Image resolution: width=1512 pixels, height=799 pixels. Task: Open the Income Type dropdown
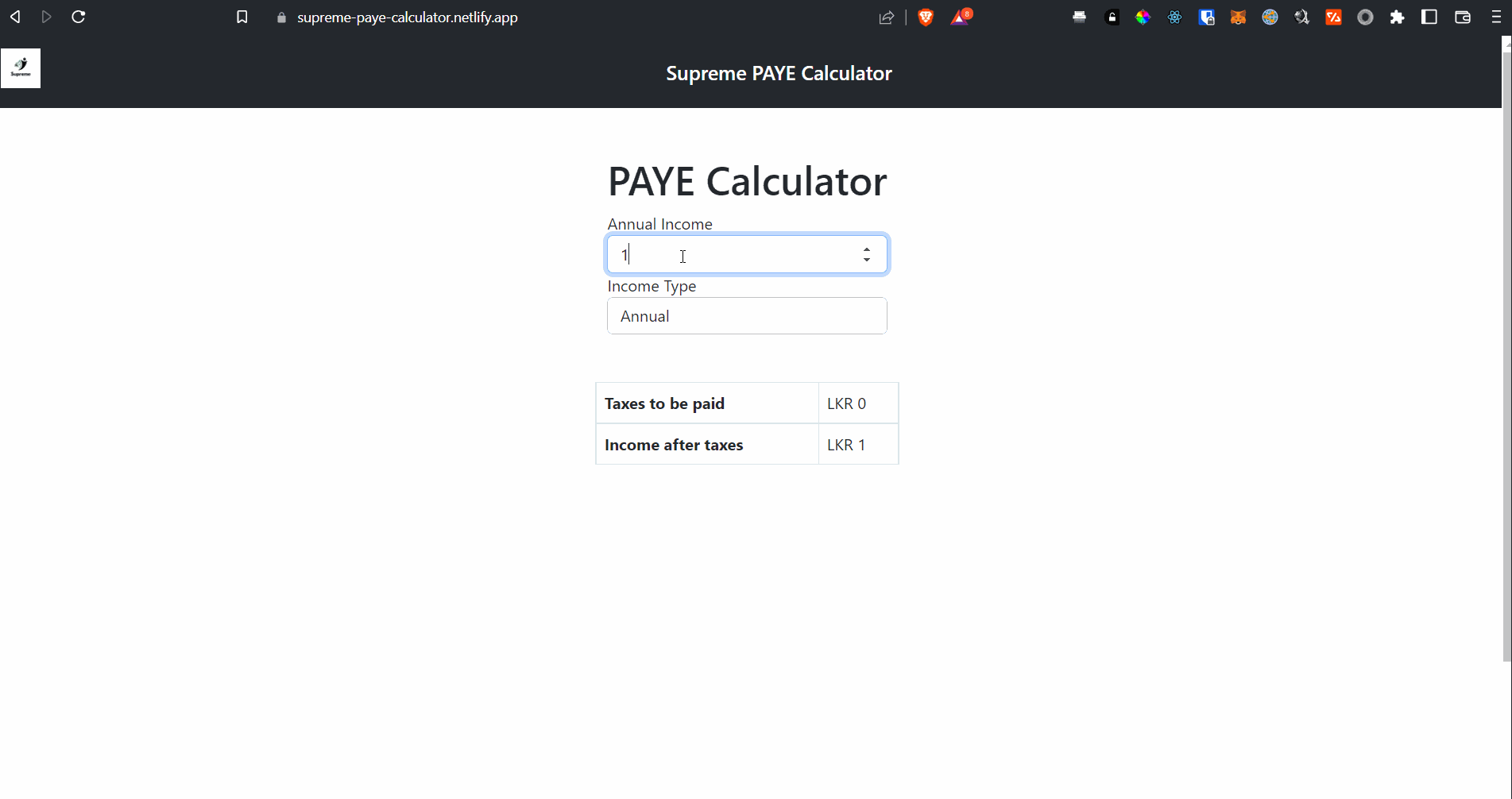click(747, 316)
